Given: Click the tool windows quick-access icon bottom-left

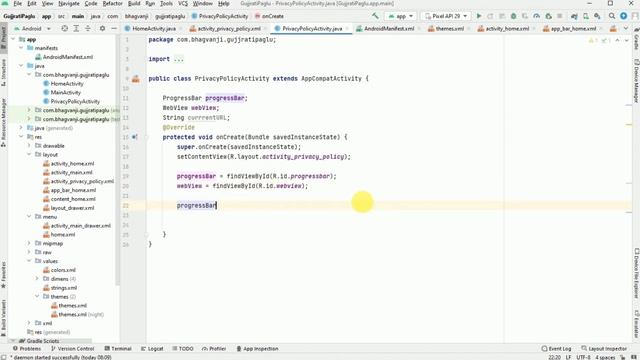Looking at the screenshot, I should point(4,357).
